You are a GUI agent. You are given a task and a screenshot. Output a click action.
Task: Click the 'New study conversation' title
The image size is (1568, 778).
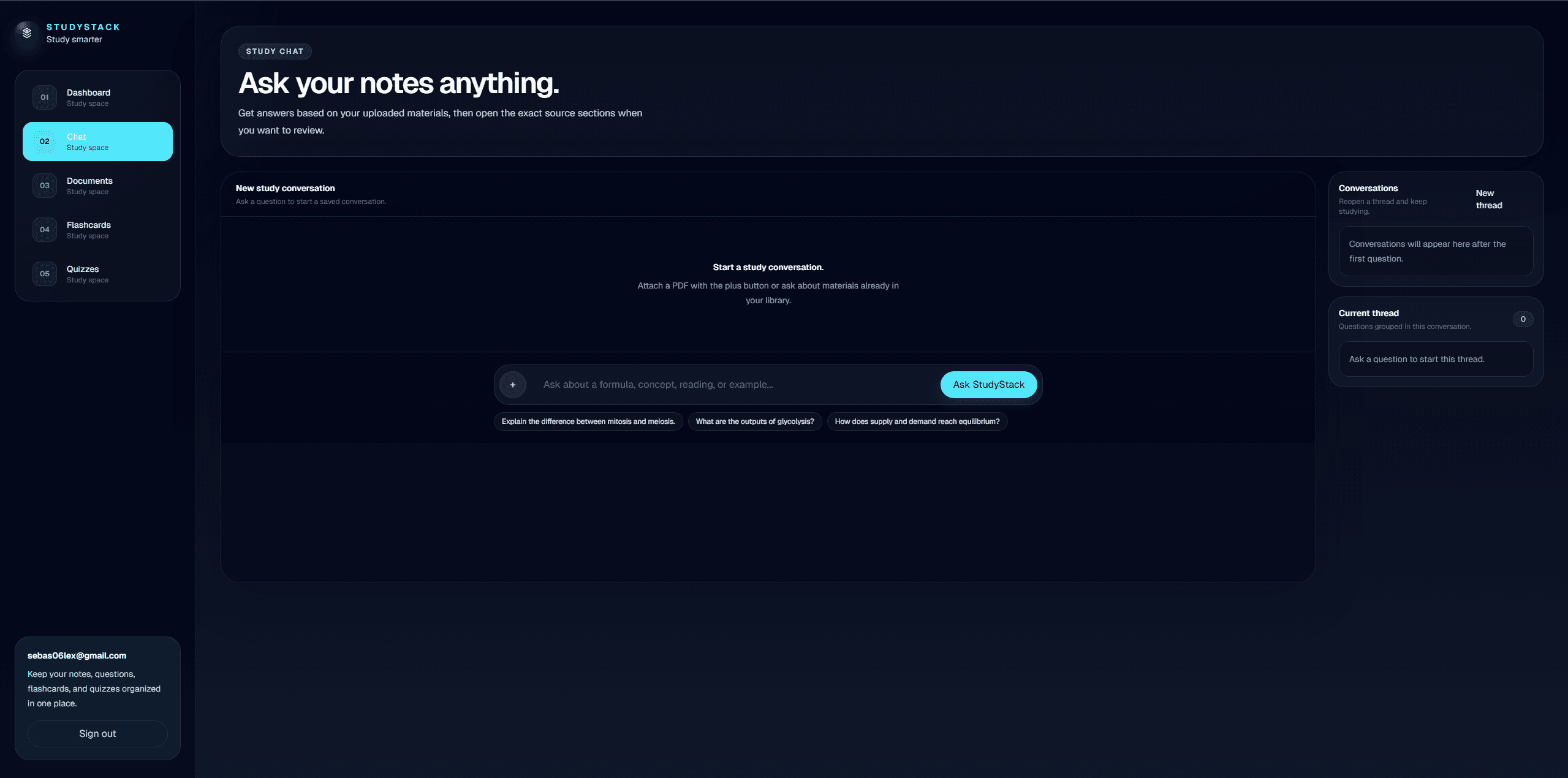[x=286, y=188]
